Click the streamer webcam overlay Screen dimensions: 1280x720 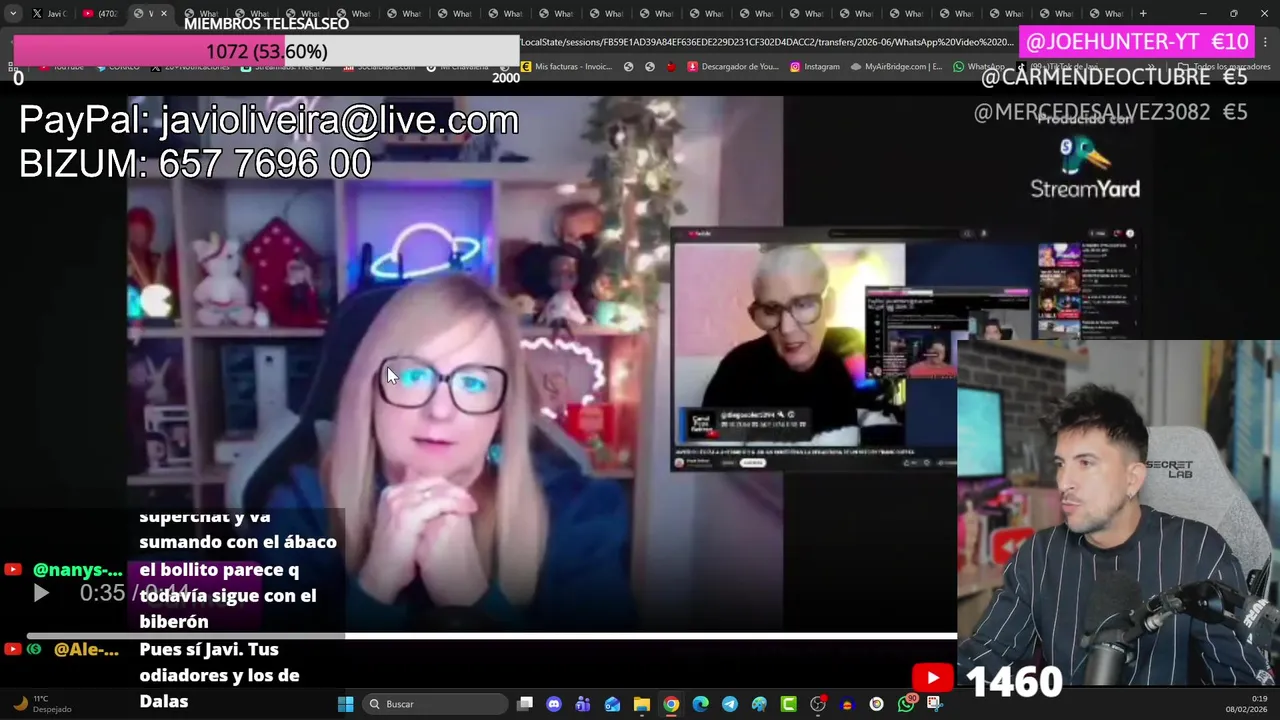pyautogui.click(x=1118, y=512)
